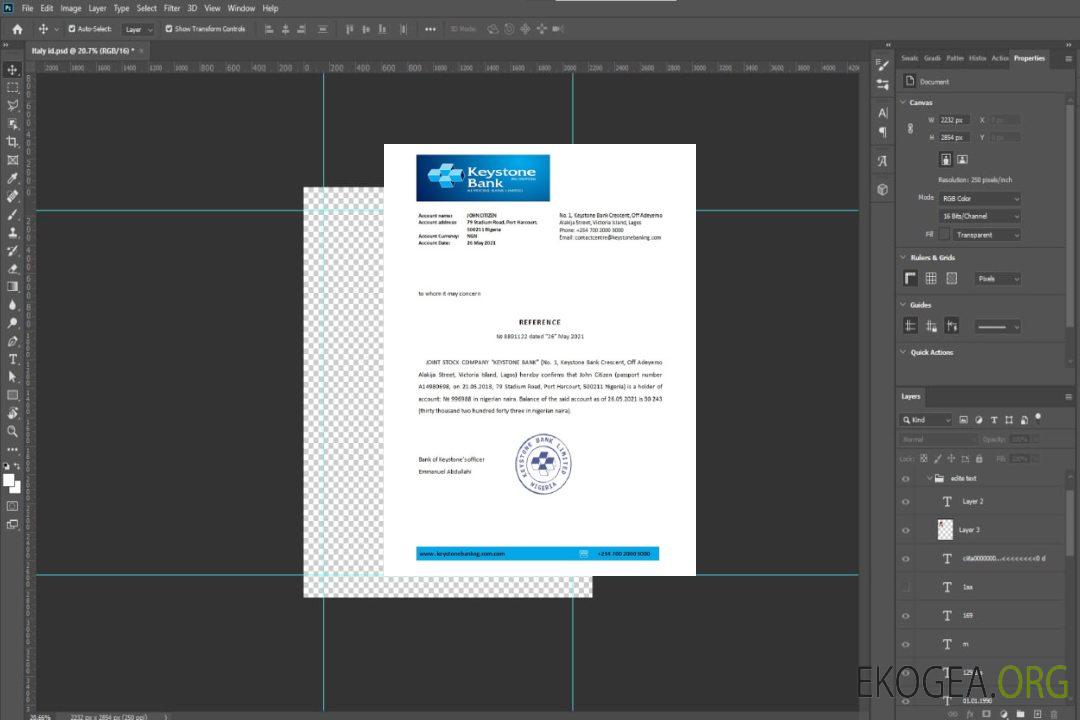The height and width of the screenshot is (720, 1080).
Task: Open the 3D panel cube icon
Action: click(882, 189)
